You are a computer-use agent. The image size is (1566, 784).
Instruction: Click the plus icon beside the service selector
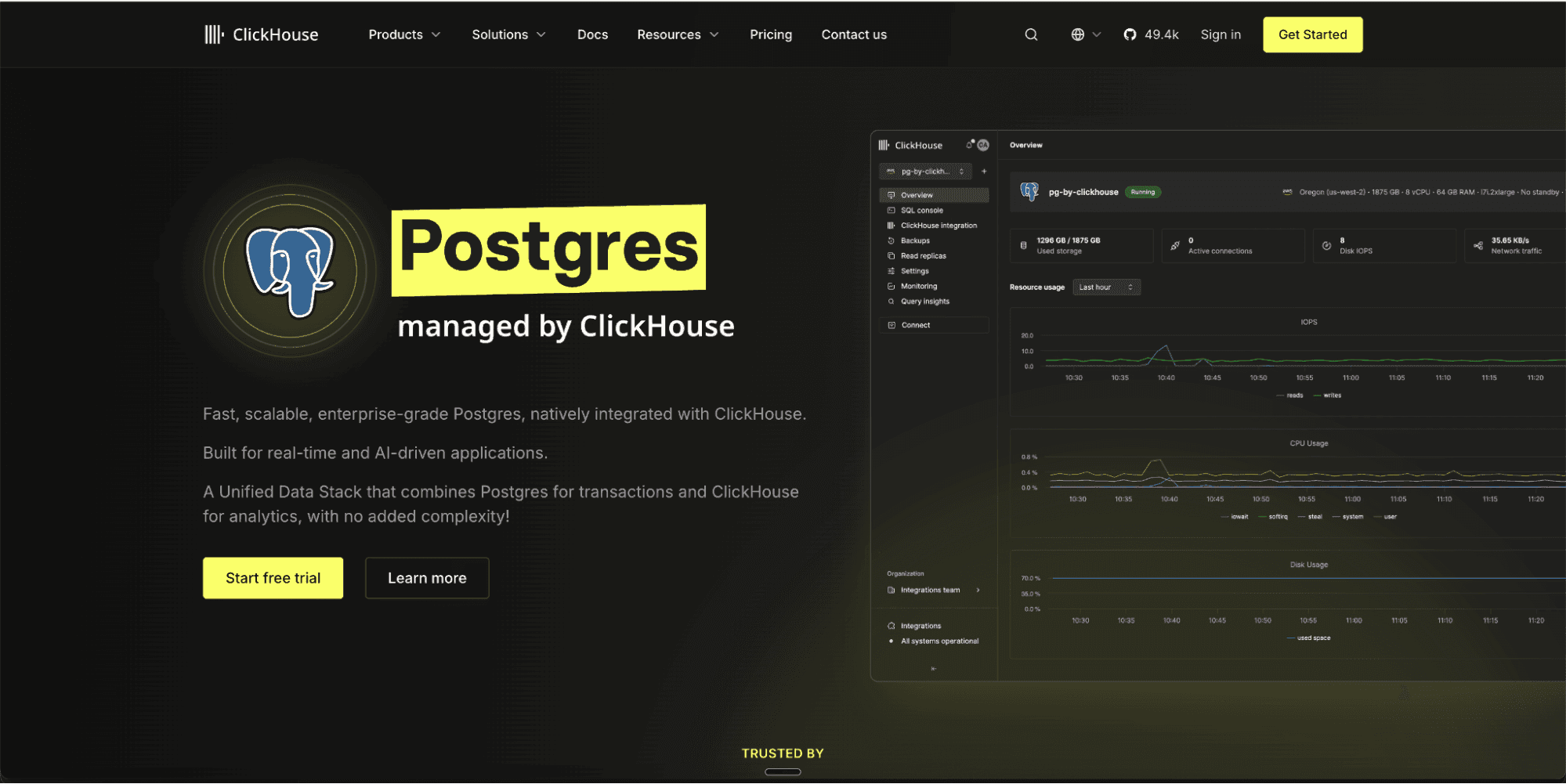point(984,172)
